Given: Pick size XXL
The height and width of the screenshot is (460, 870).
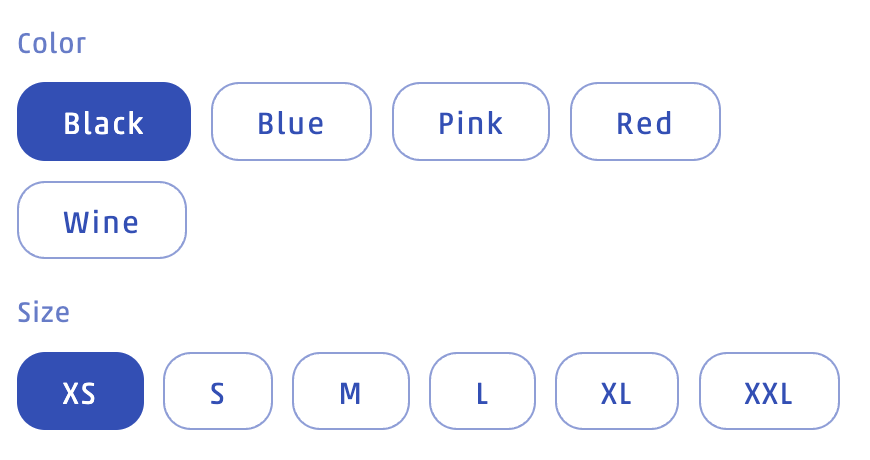Looking at the screenshot, I should pyautogui.click(x=769, y=391).
